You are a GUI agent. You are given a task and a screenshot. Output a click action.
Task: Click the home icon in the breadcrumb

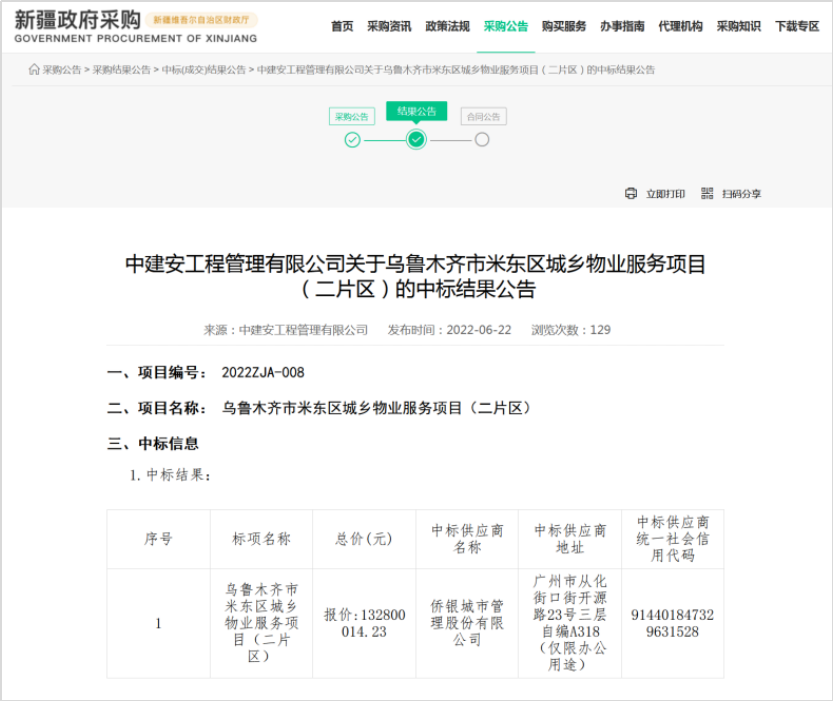click(x=34, y=70)
